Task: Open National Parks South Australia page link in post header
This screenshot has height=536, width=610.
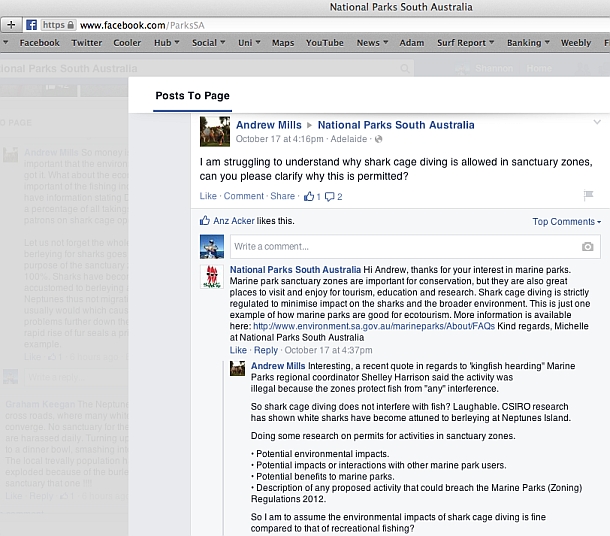Action: (396, 125)
